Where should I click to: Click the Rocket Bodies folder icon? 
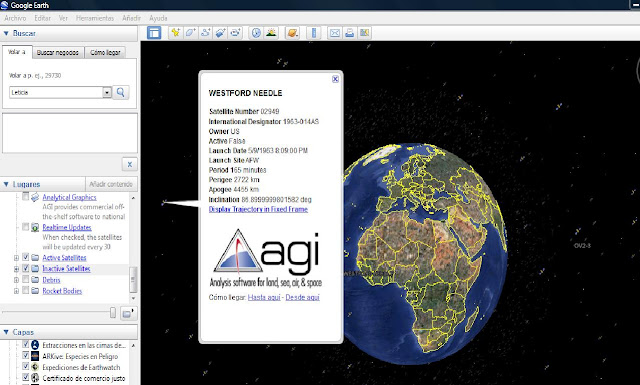pos(35,291)
